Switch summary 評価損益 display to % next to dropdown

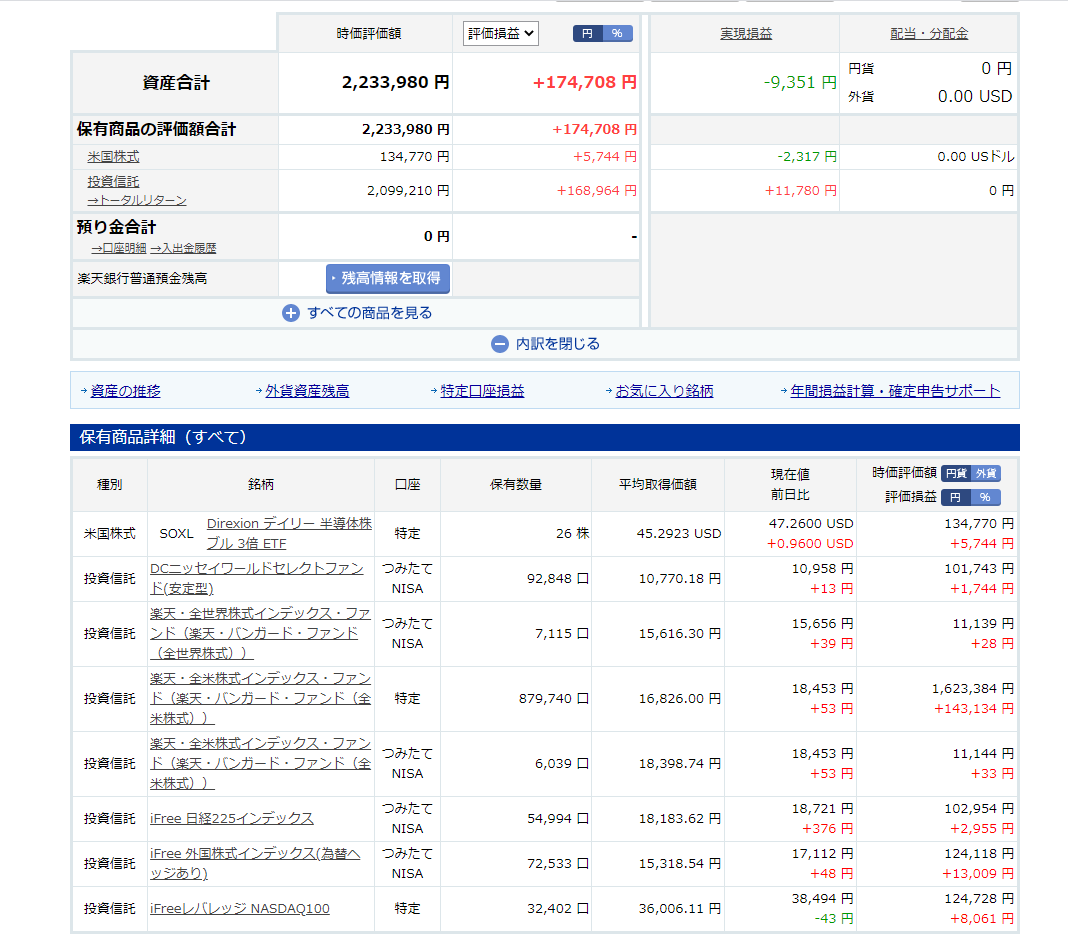[617, 34]
